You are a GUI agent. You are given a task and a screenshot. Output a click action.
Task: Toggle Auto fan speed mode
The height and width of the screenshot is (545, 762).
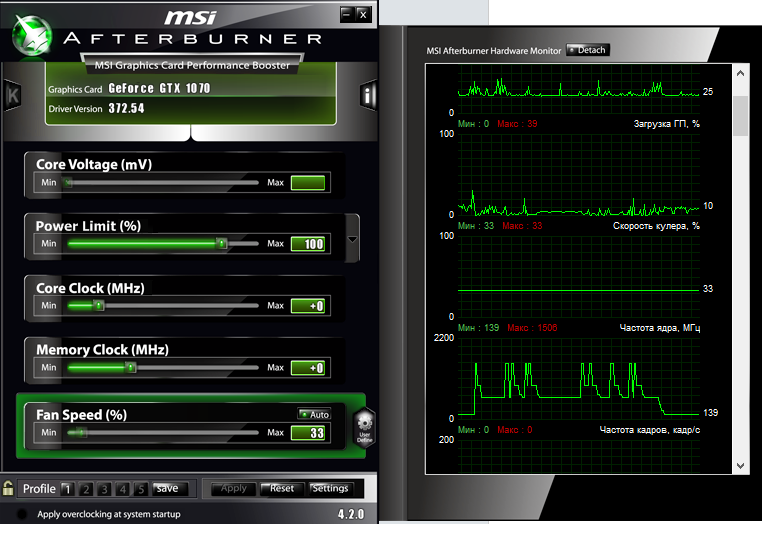(314, 414)
